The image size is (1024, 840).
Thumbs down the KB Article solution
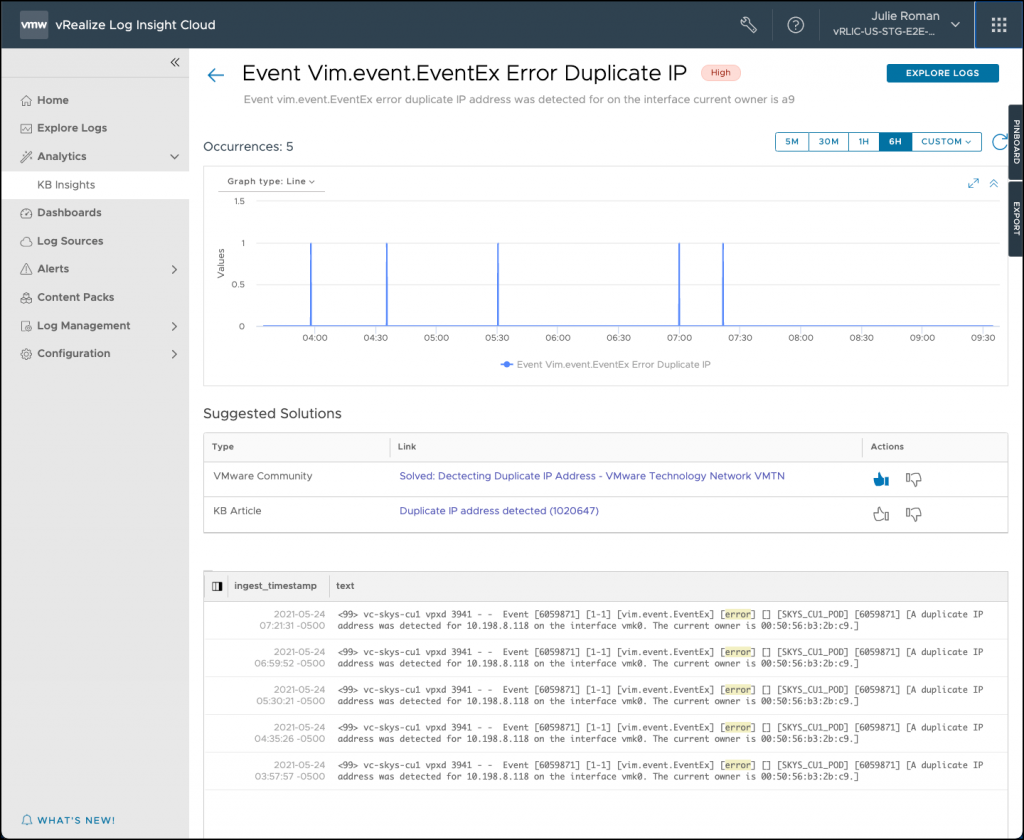point(913,514)
